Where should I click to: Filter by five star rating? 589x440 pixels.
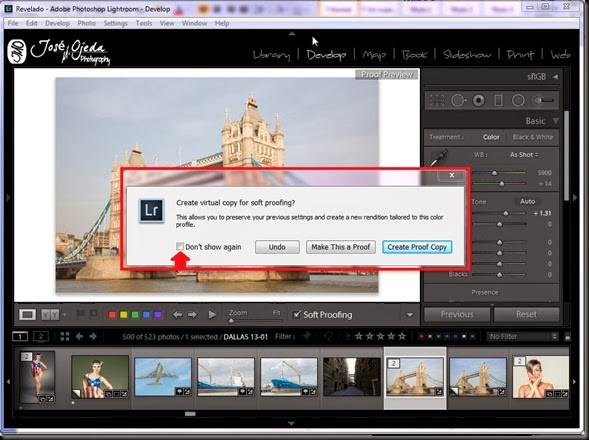coord(402,336)
